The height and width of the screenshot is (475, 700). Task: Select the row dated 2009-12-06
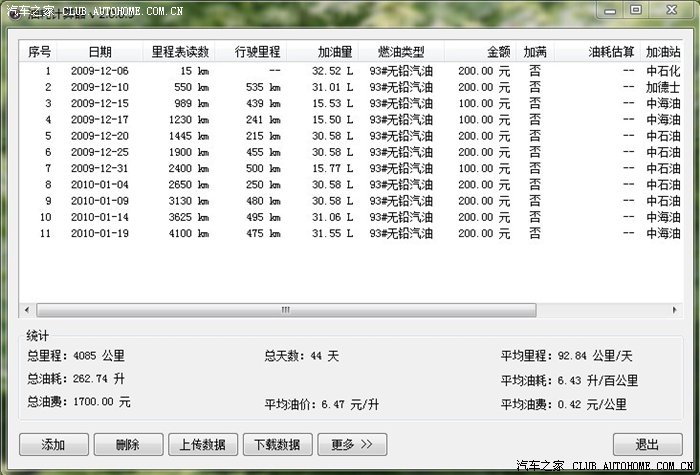[x=99, y=71]
